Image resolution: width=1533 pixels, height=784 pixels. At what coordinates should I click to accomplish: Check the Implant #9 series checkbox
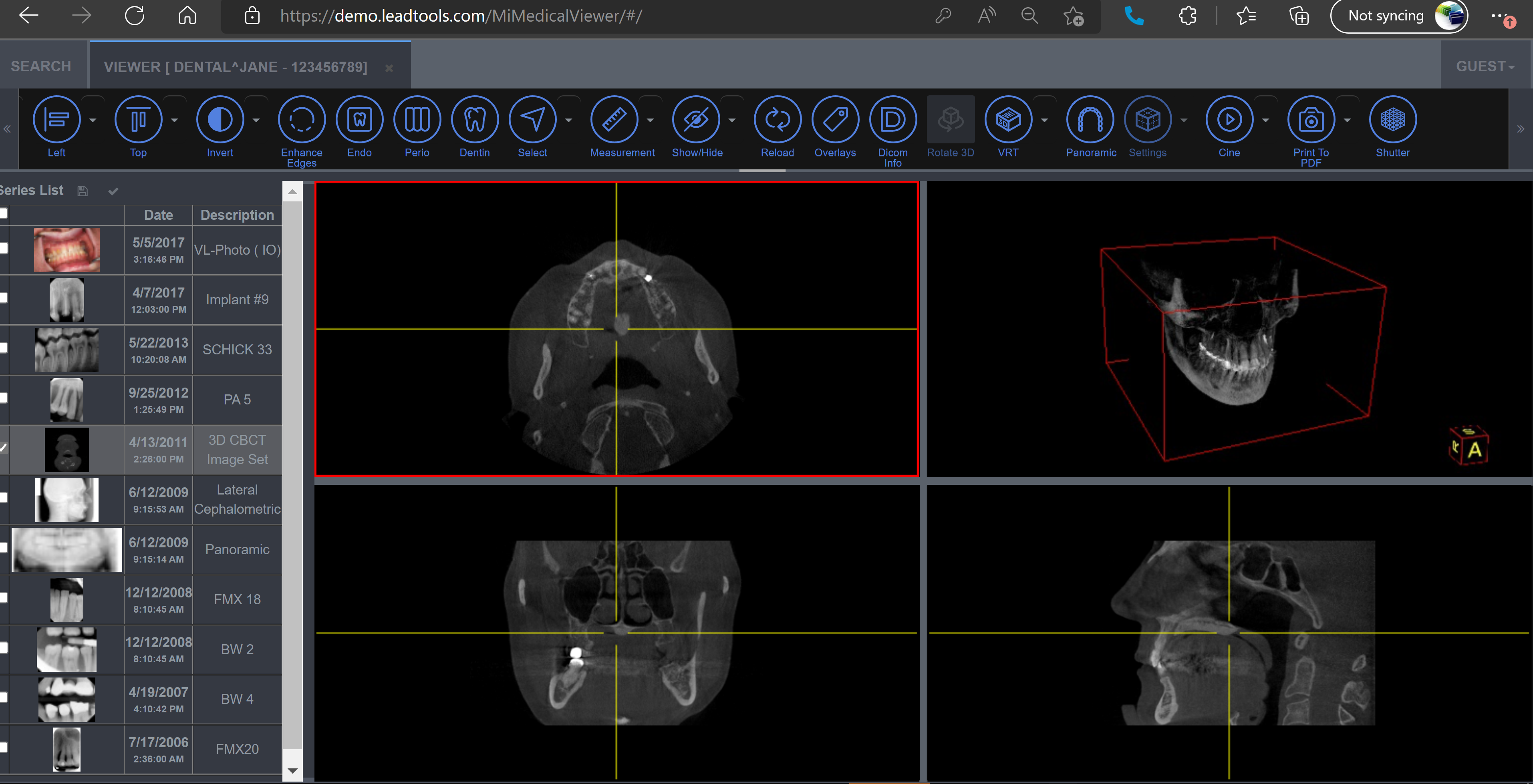click(x=3, y=298)
